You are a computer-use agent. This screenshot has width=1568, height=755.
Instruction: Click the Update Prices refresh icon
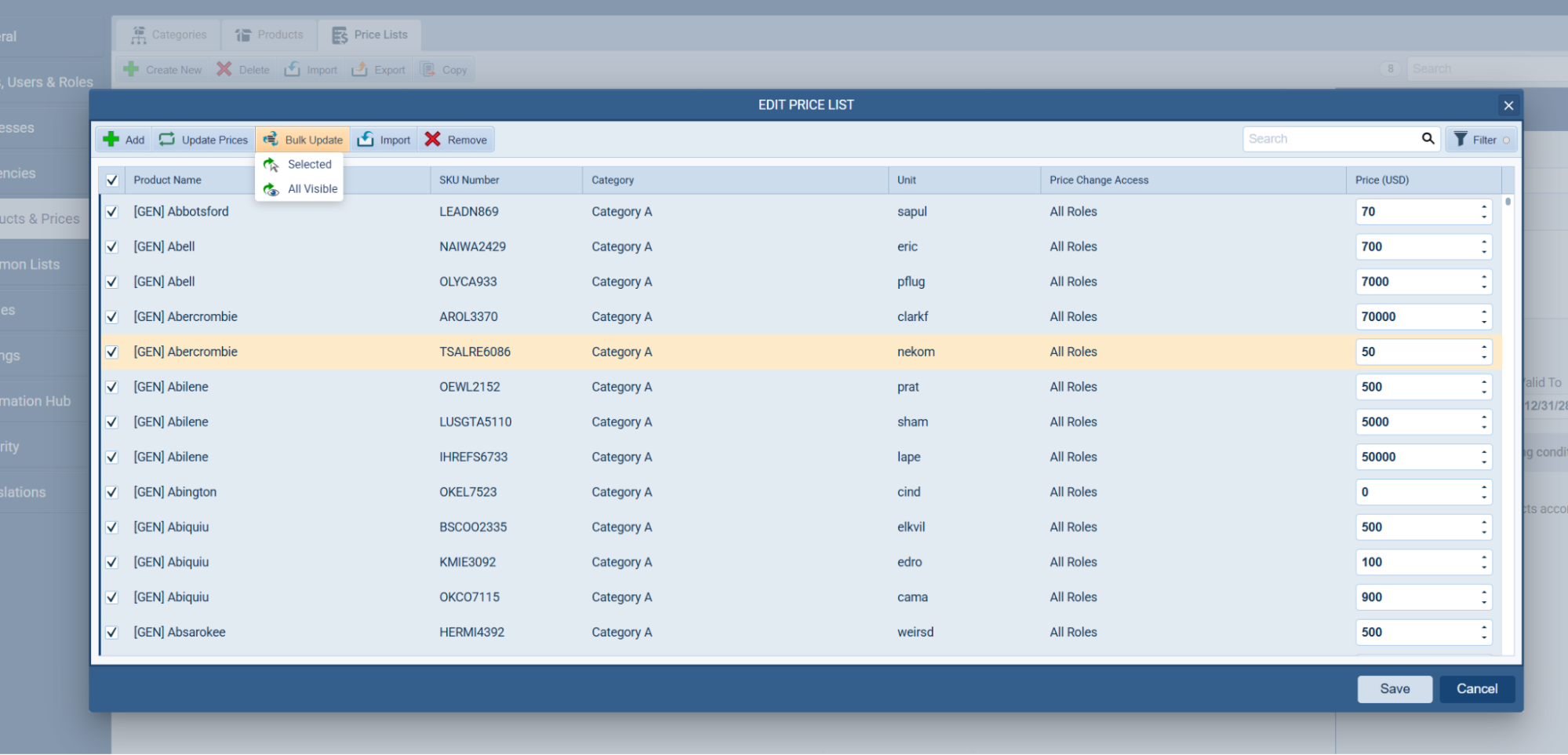(x=167, y=140)
